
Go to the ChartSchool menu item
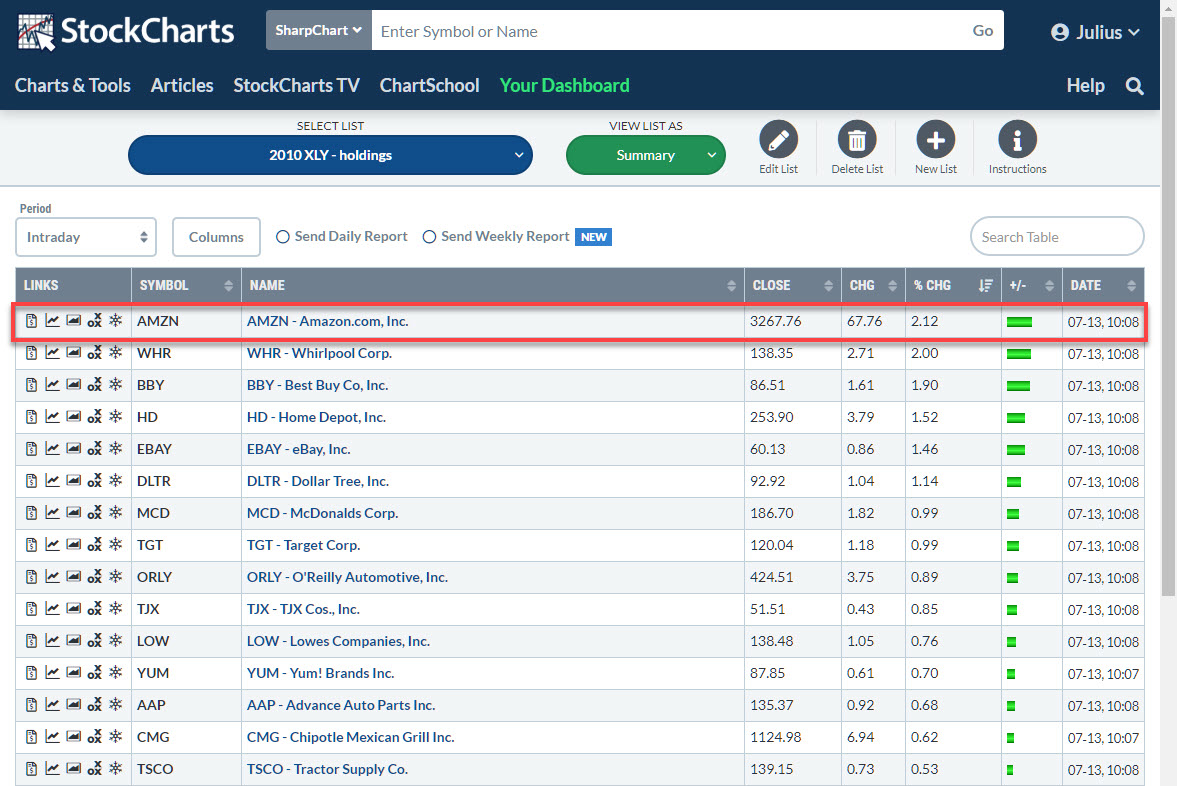point(429,86)
